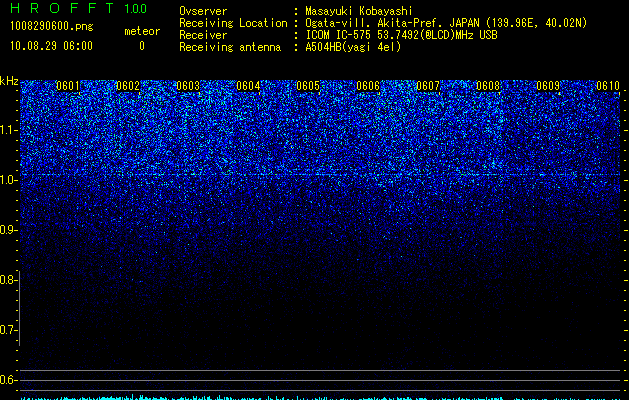This screenshot has width=629, height=400.
Task: Click the HROFFT program title
Action: click(x=62, y=8)
